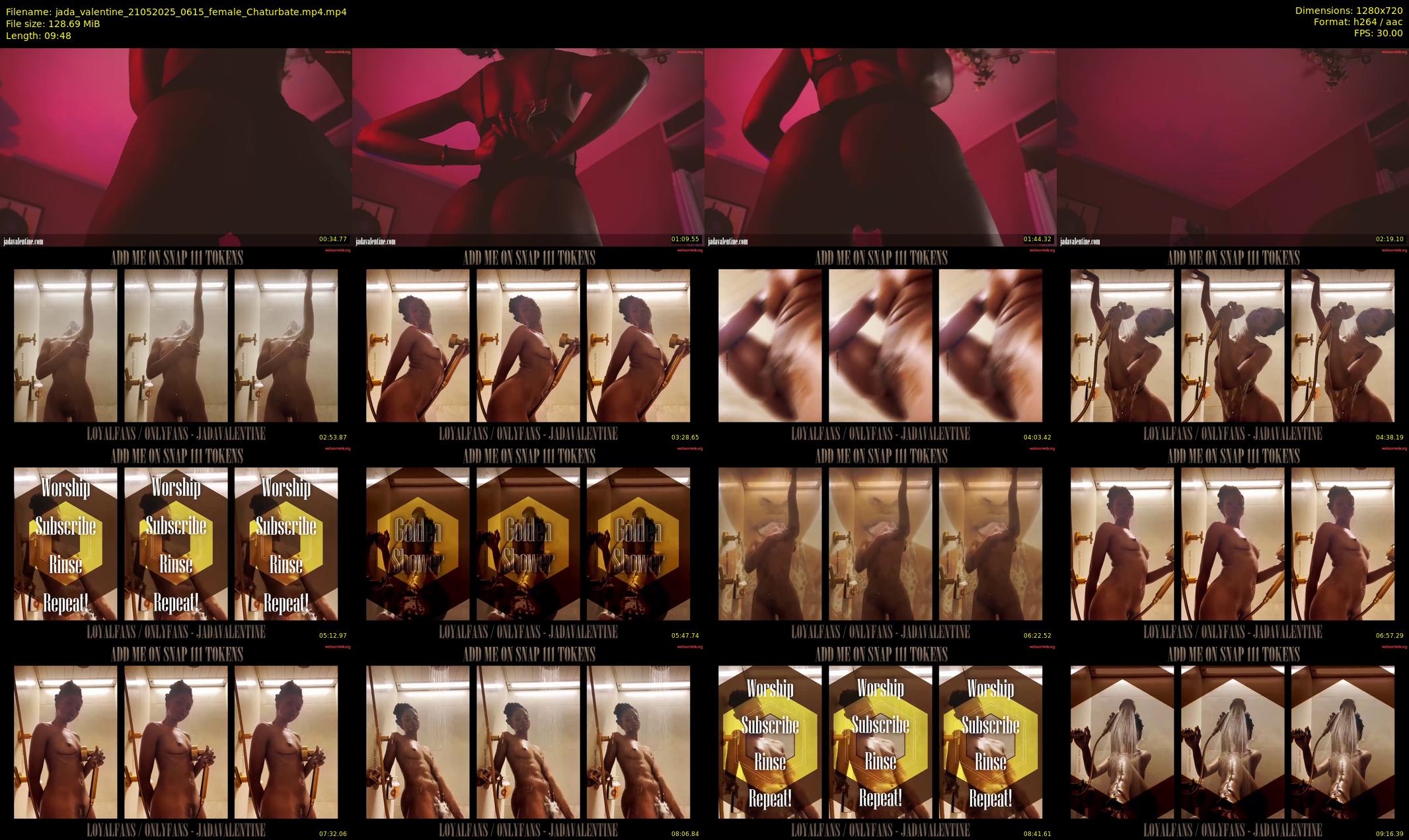1409x840 pixels.
Task: Pick the frame thumbnail stamped 08:06.84
Action: coord(528,742)
